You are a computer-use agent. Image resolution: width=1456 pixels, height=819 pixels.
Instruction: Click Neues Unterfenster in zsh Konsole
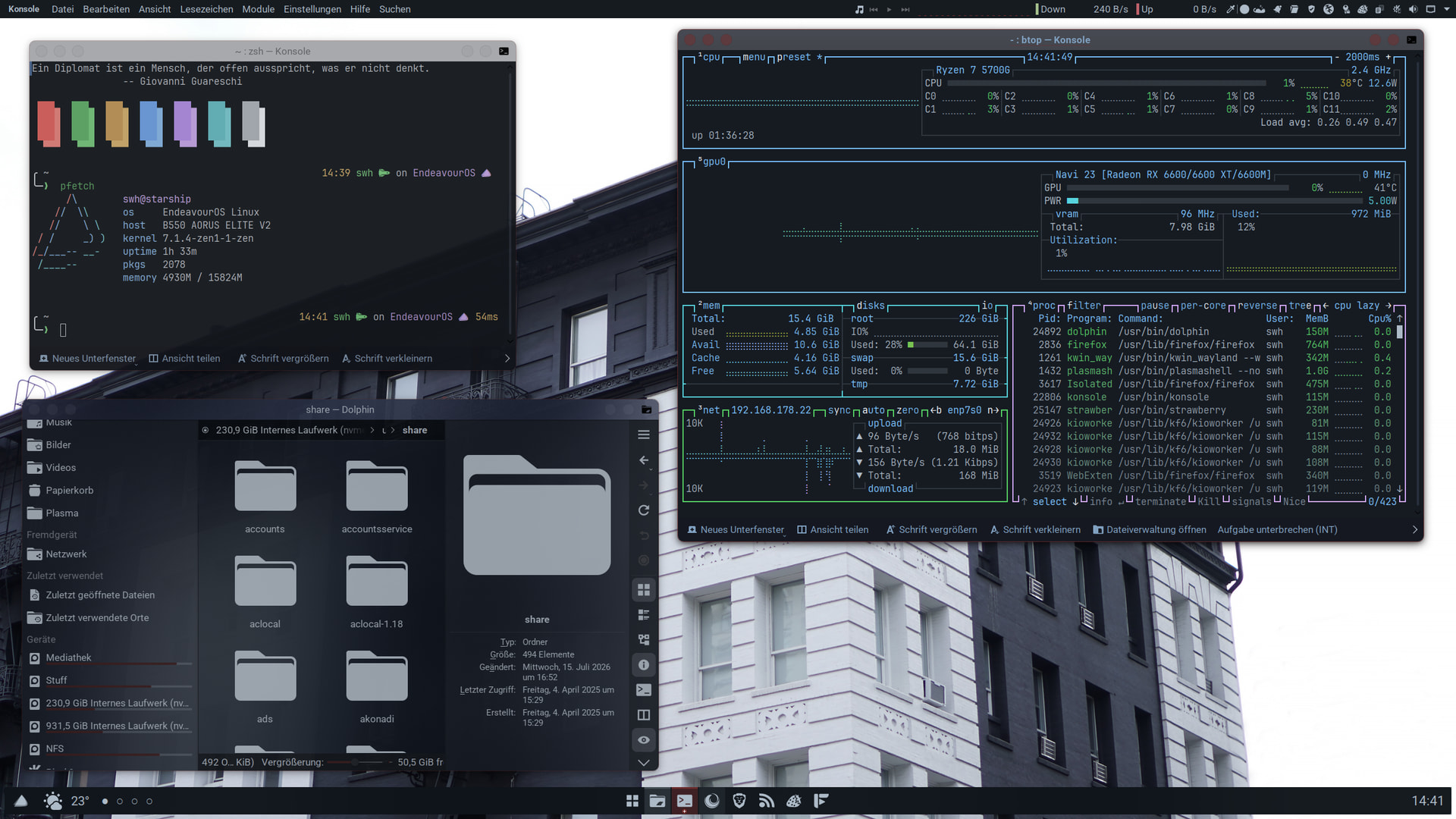[x=87, y=359]
